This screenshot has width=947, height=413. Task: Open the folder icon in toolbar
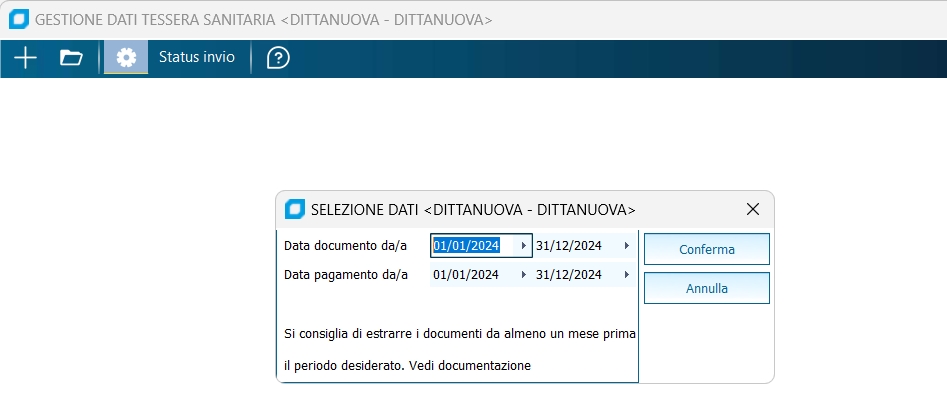[x=71, y=58]
